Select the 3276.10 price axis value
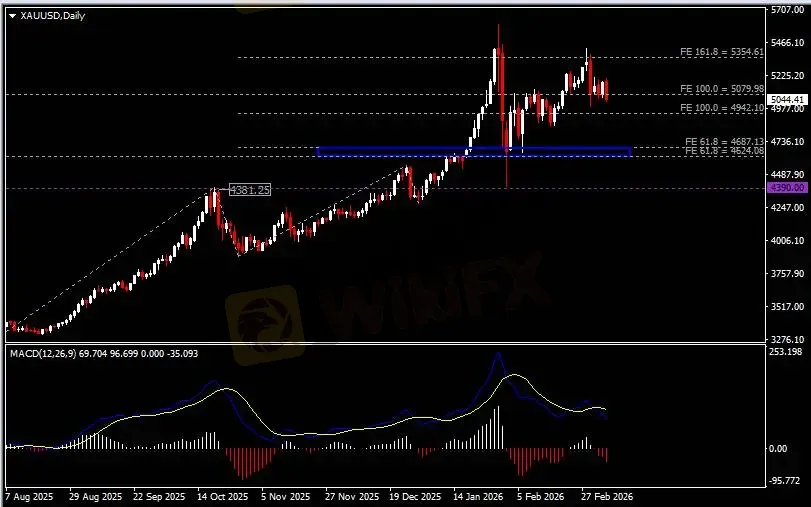 point(787,340)
